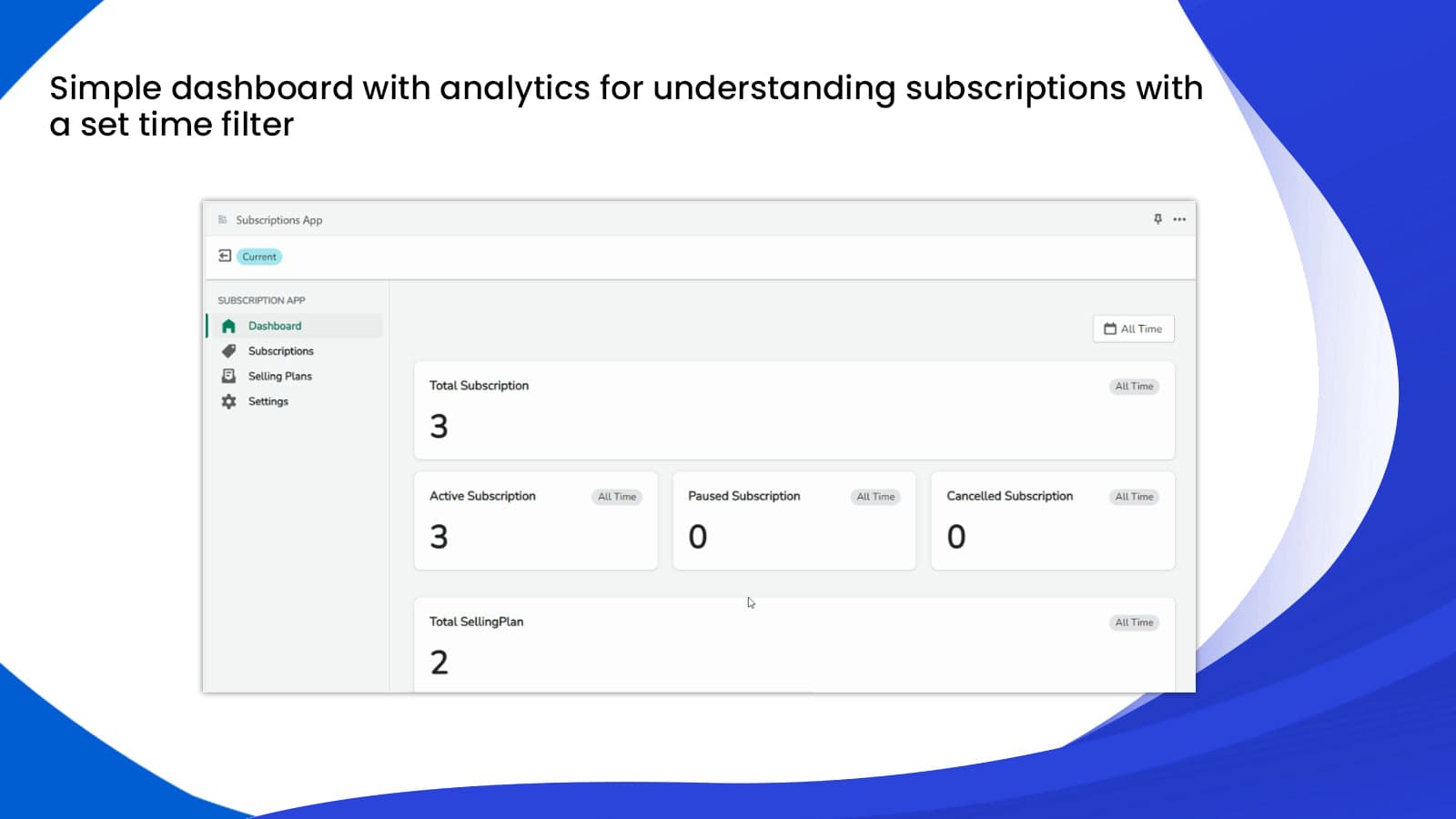Click the Dashboard home icon in sidebar
The image size is (1456, 819).
228,326
